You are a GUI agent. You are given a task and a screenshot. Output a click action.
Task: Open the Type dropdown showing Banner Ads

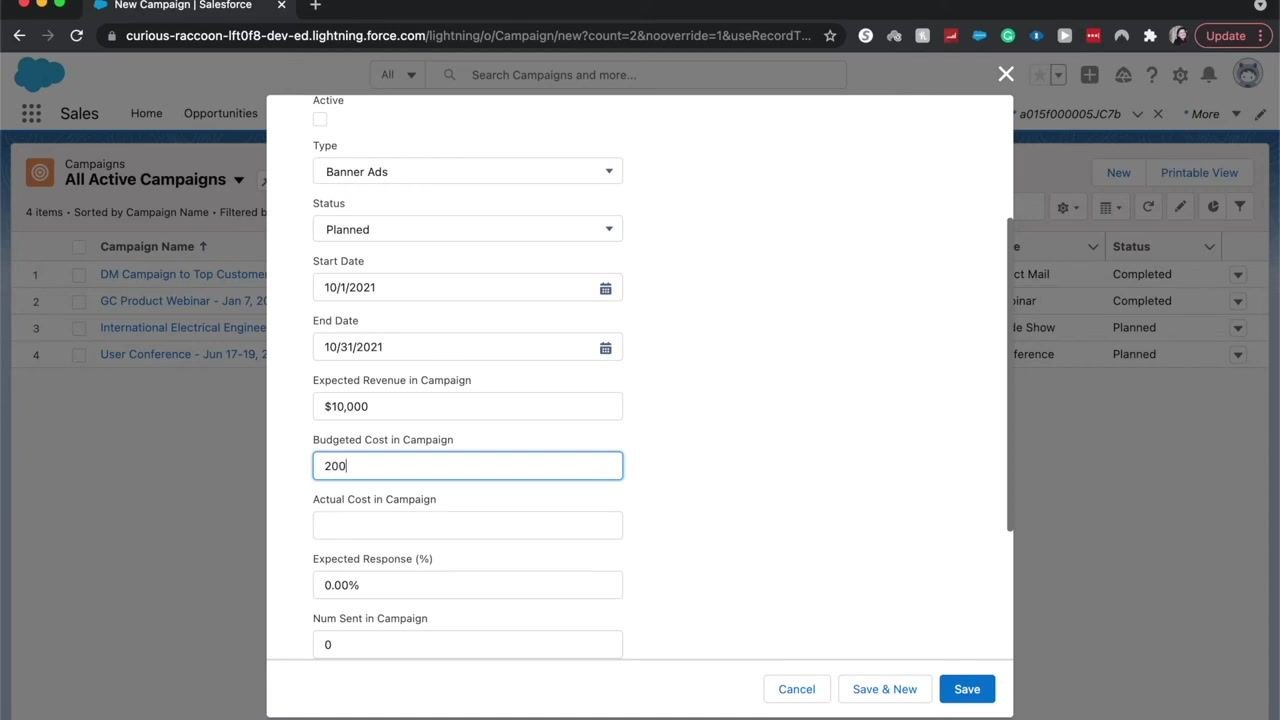click(467, 171)
